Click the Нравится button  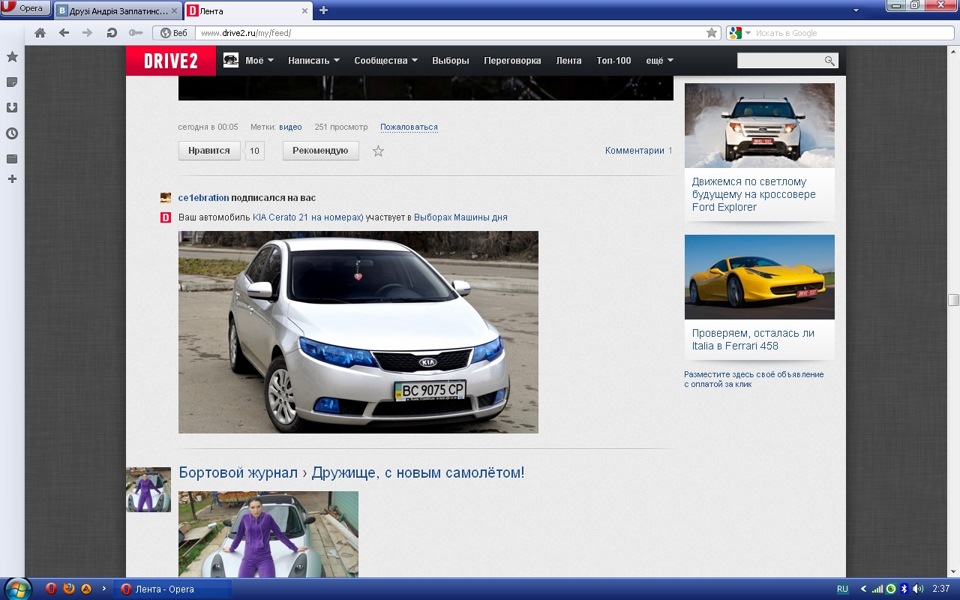[209, 151]
